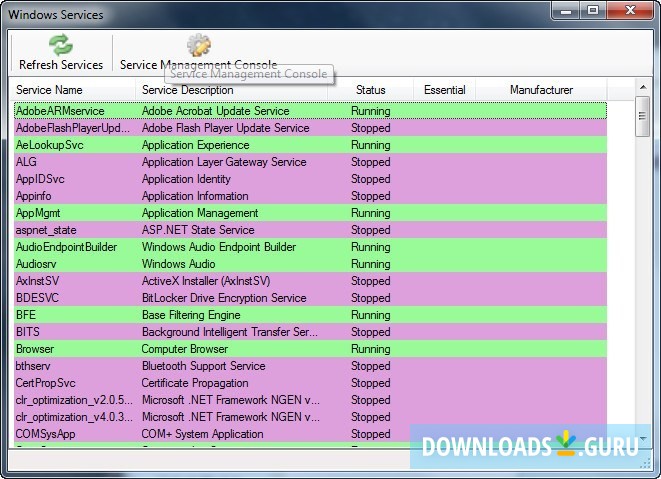Screen dimensions: 661x479
Task: Select the AdobeFlashPlayerUpd... service row
Action: 310,128
